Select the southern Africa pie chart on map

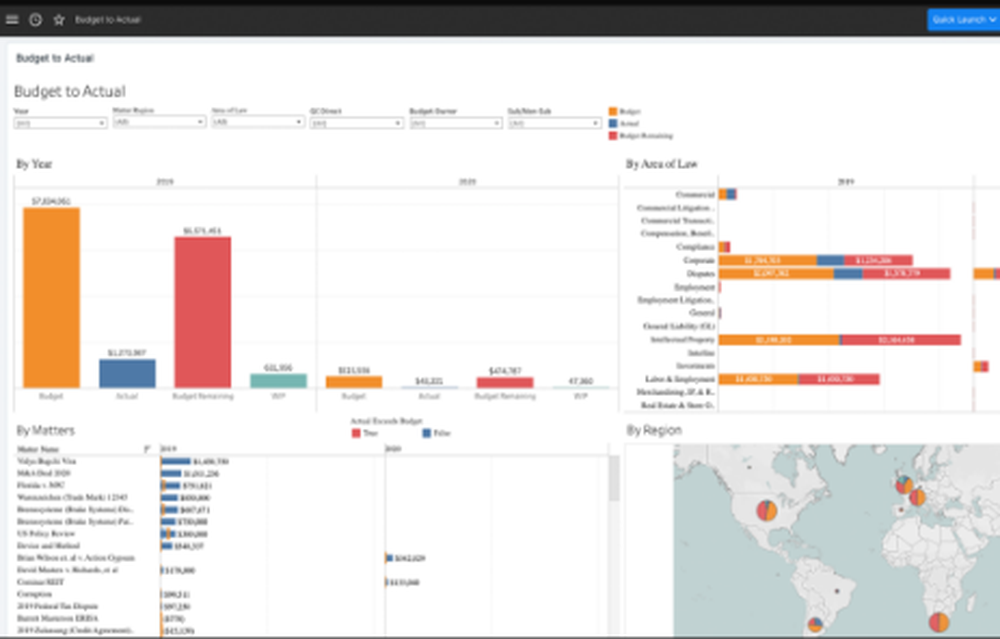pyautogui.click(x=939, y=622)
